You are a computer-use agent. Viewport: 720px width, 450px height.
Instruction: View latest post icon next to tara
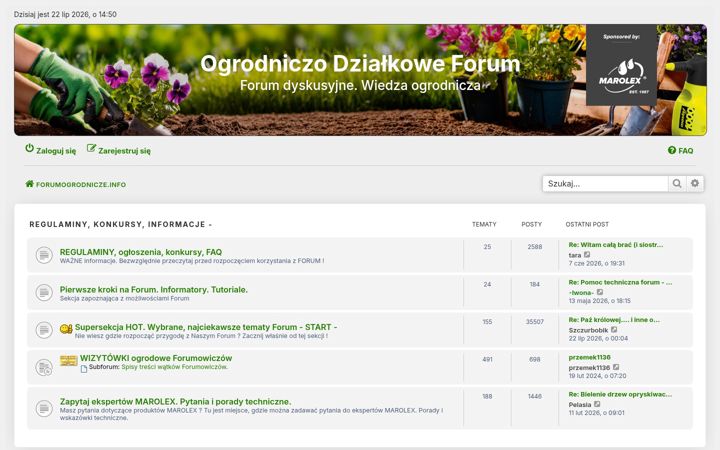pos(587,254)
